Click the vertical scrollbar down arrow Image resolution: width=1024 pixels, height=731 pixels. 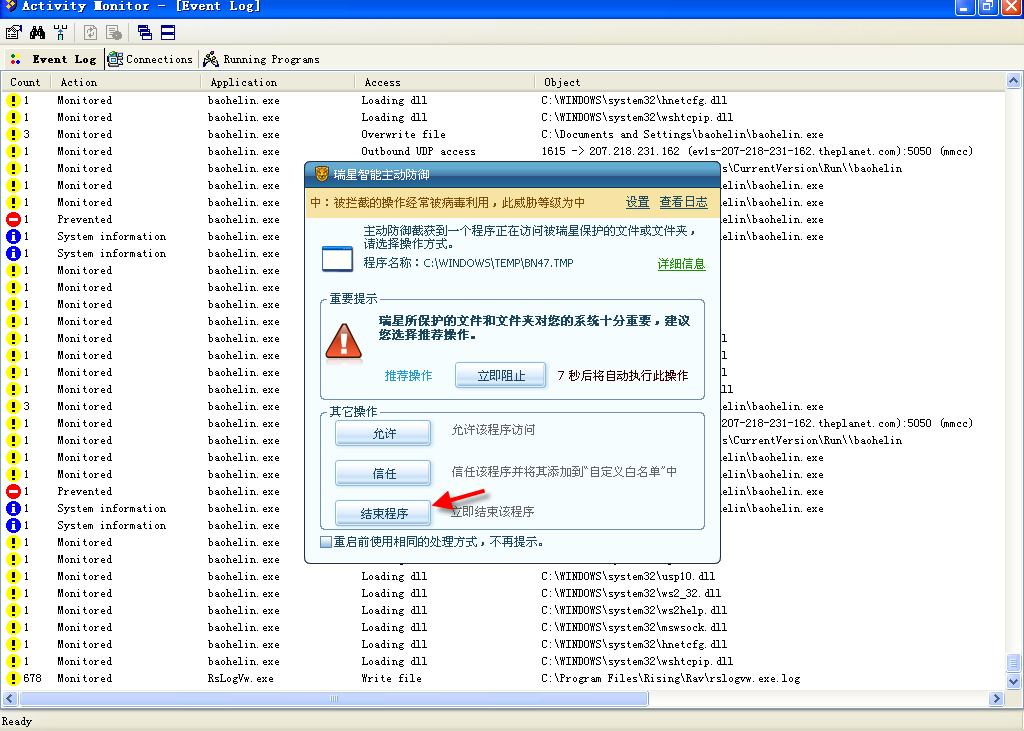[x=1014, y=682]
